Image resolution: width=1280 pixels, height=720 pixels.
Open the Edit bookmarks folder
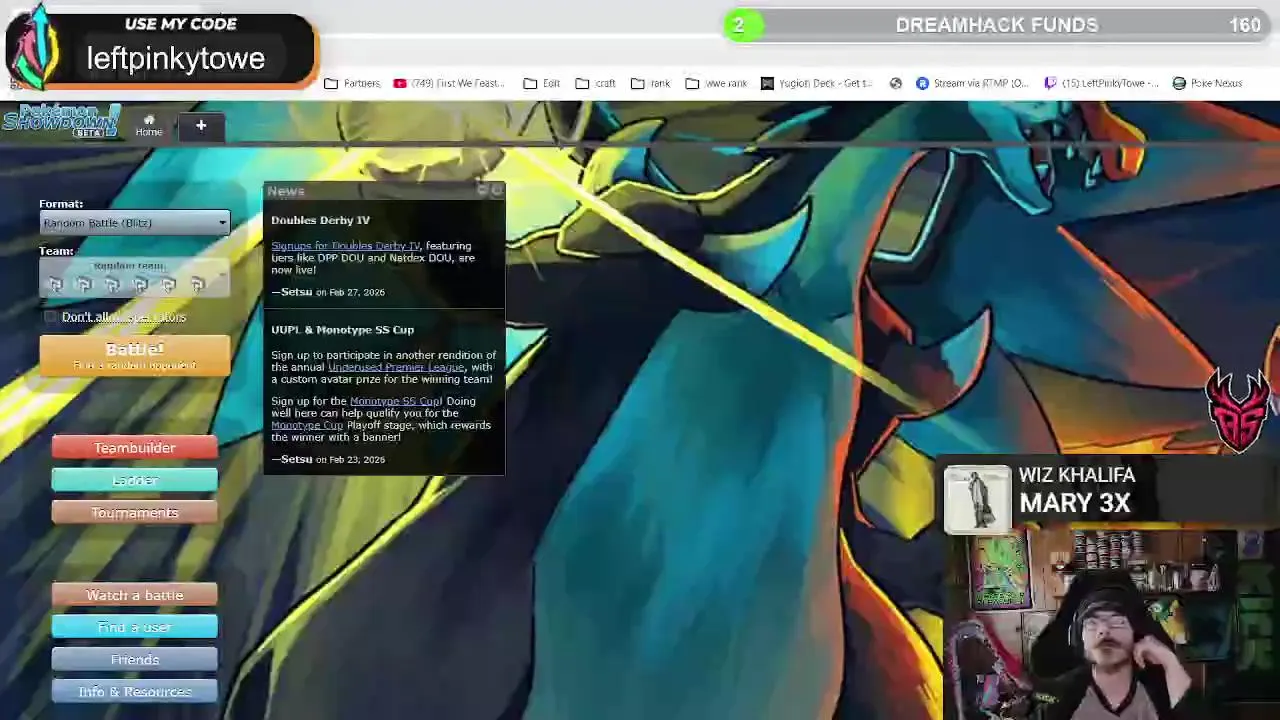[x=542, y=83]
